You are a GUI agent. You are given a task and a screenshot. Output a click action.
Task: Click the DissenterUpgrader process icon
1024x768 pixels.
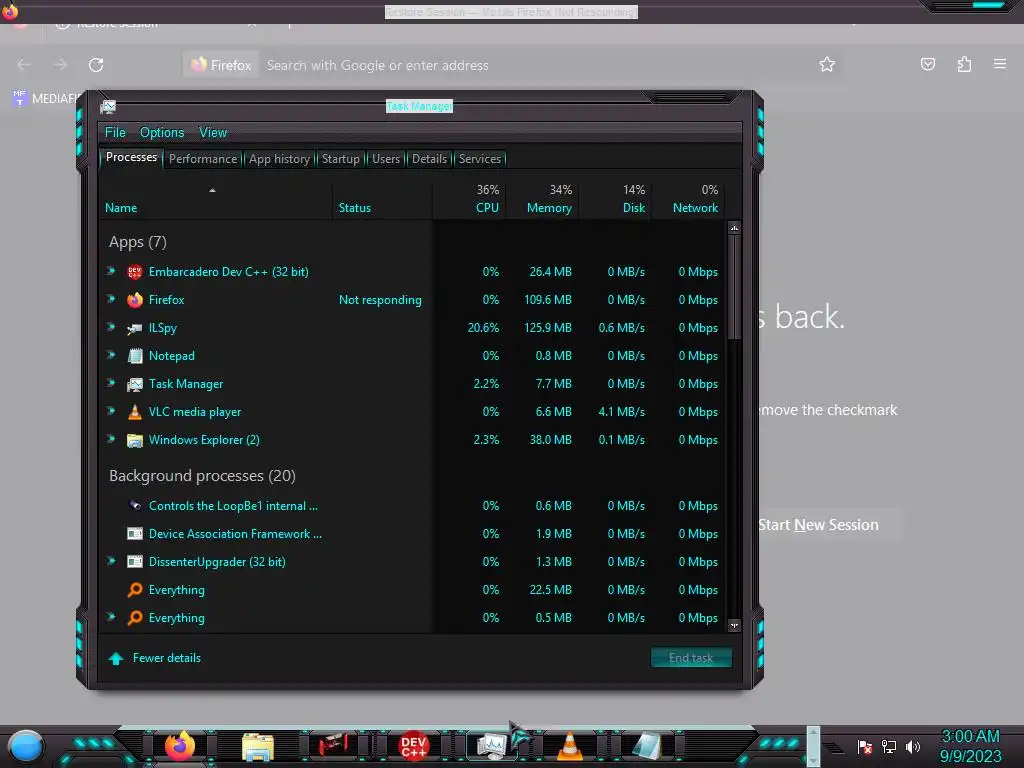[135, 562]
